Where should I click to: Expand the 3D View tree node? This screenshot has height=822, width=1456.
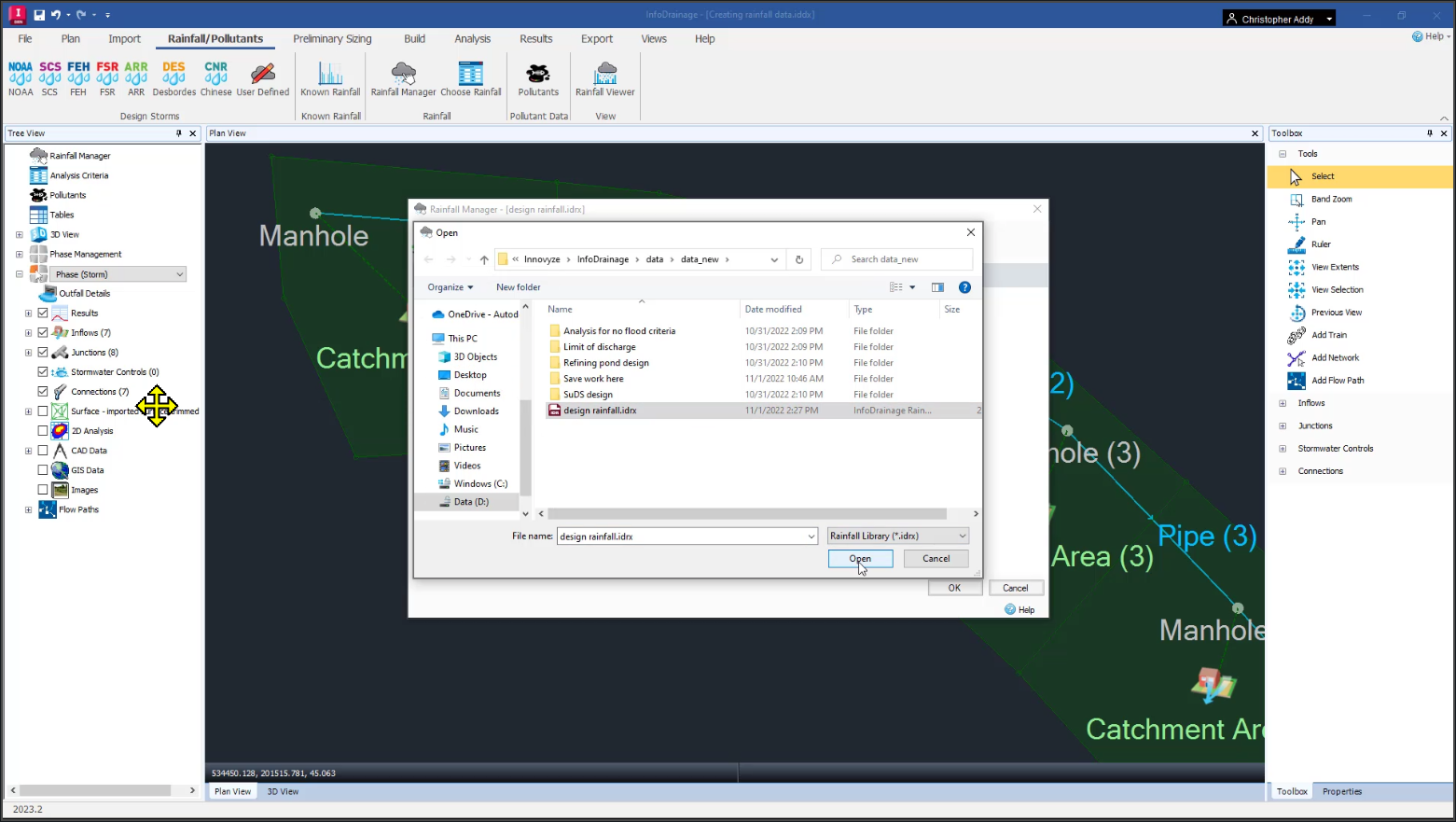pos(19,235)
